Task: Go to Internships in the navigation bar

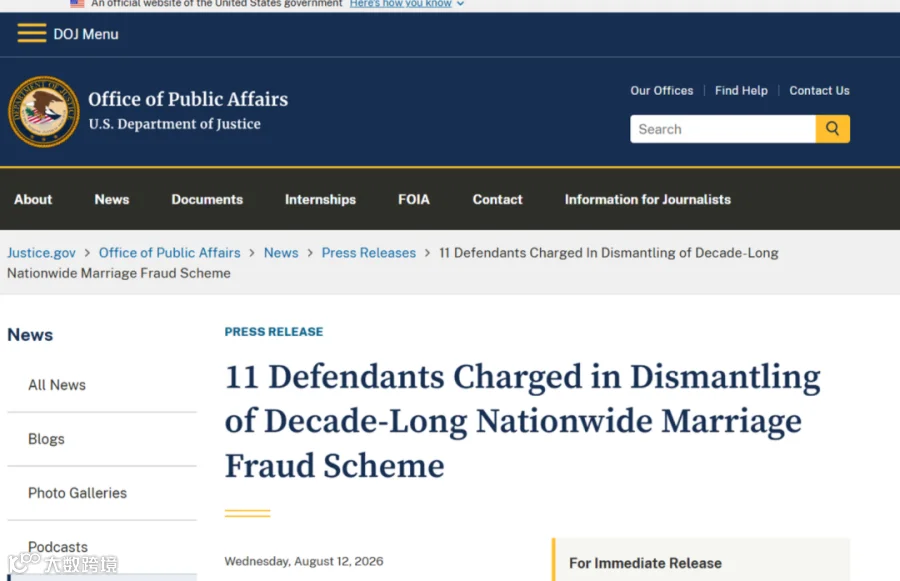Action: (320, 199)
